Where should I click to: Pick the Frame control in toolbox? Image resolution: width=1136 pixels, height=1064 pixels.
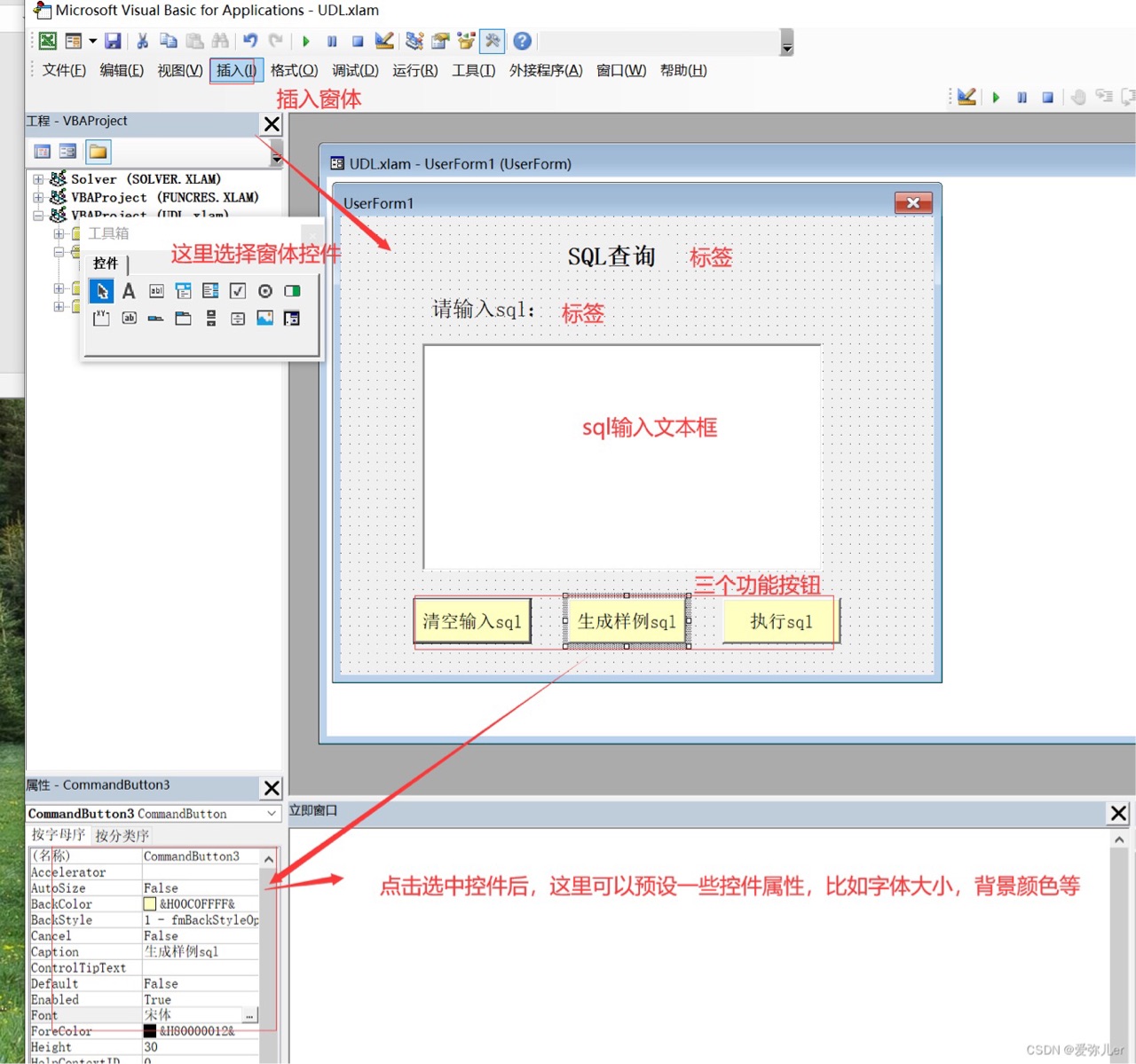tap(102, 318)
